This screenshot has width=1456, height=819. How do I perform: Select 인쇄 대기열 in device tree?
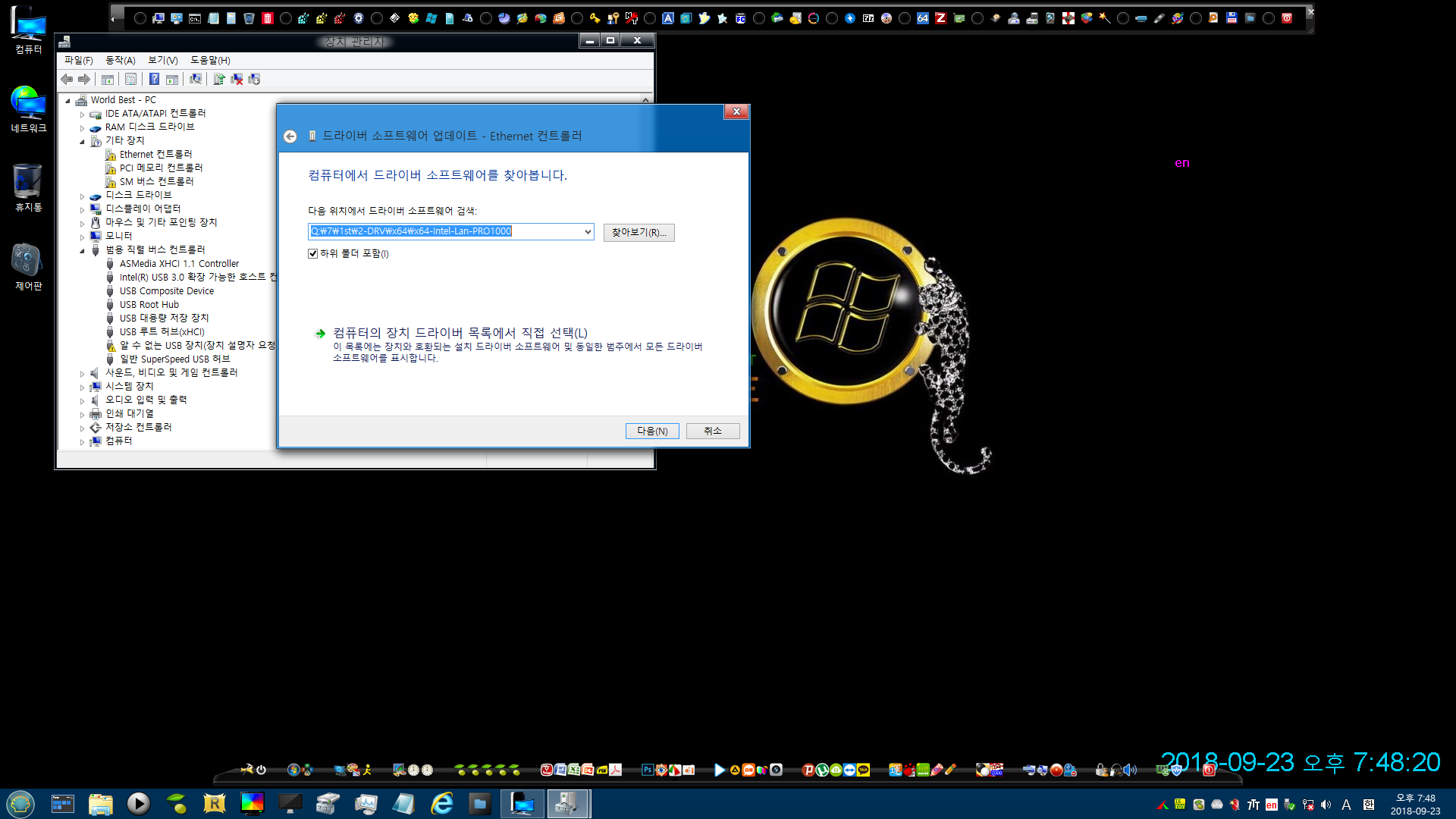click(x=129, y=414)
